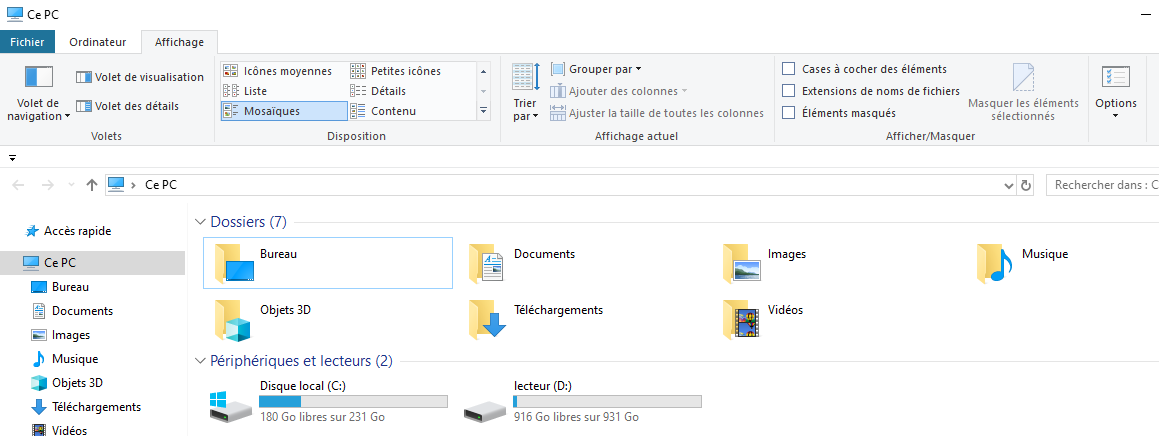Refresh the current folder view
This screenshot has height=436, width=1159.
click(x=1026, y=185)
